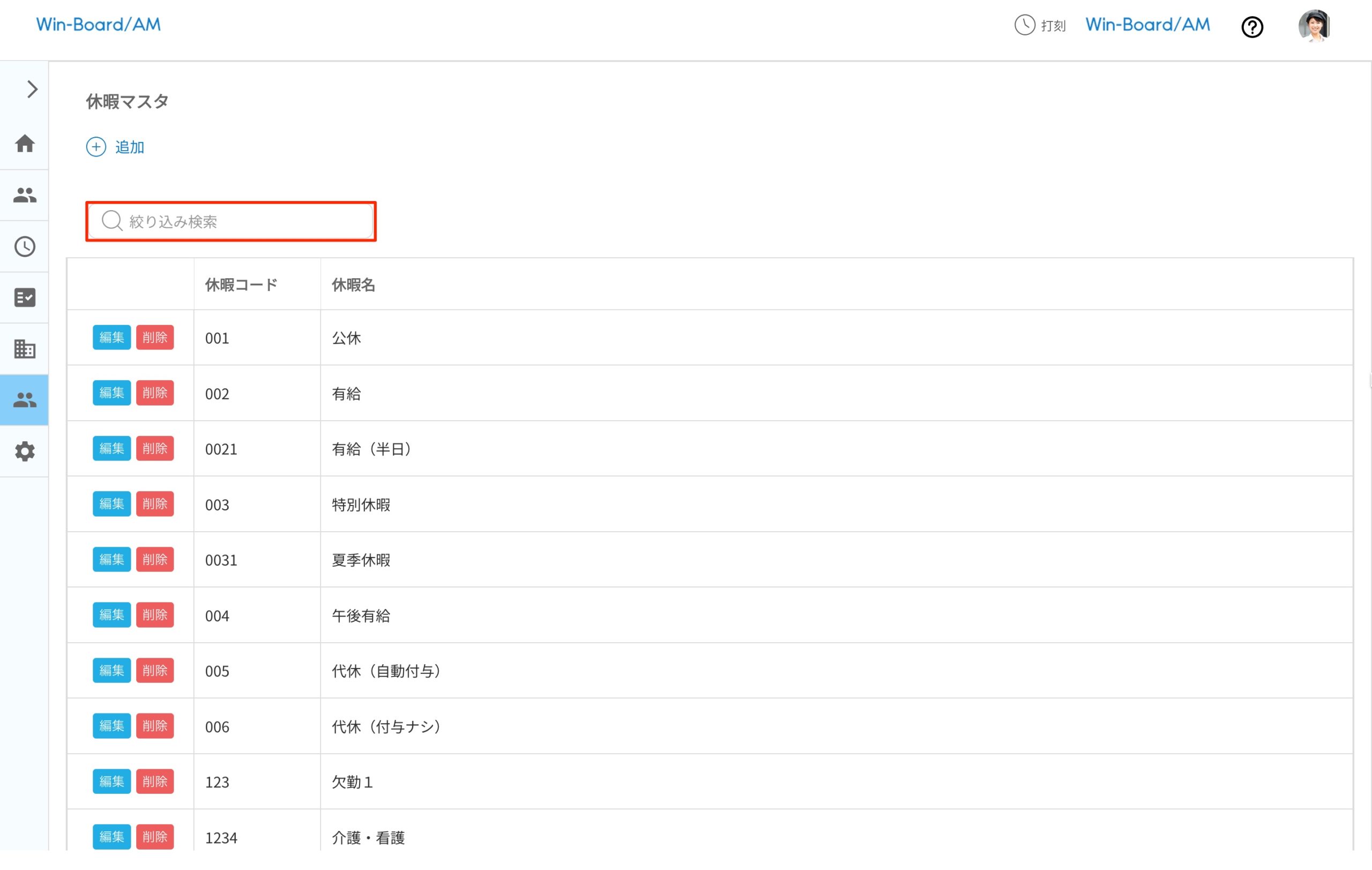Click the Win-Board/AM logo at top left
The image size is (1372, 870).
(x=98, y=25)
